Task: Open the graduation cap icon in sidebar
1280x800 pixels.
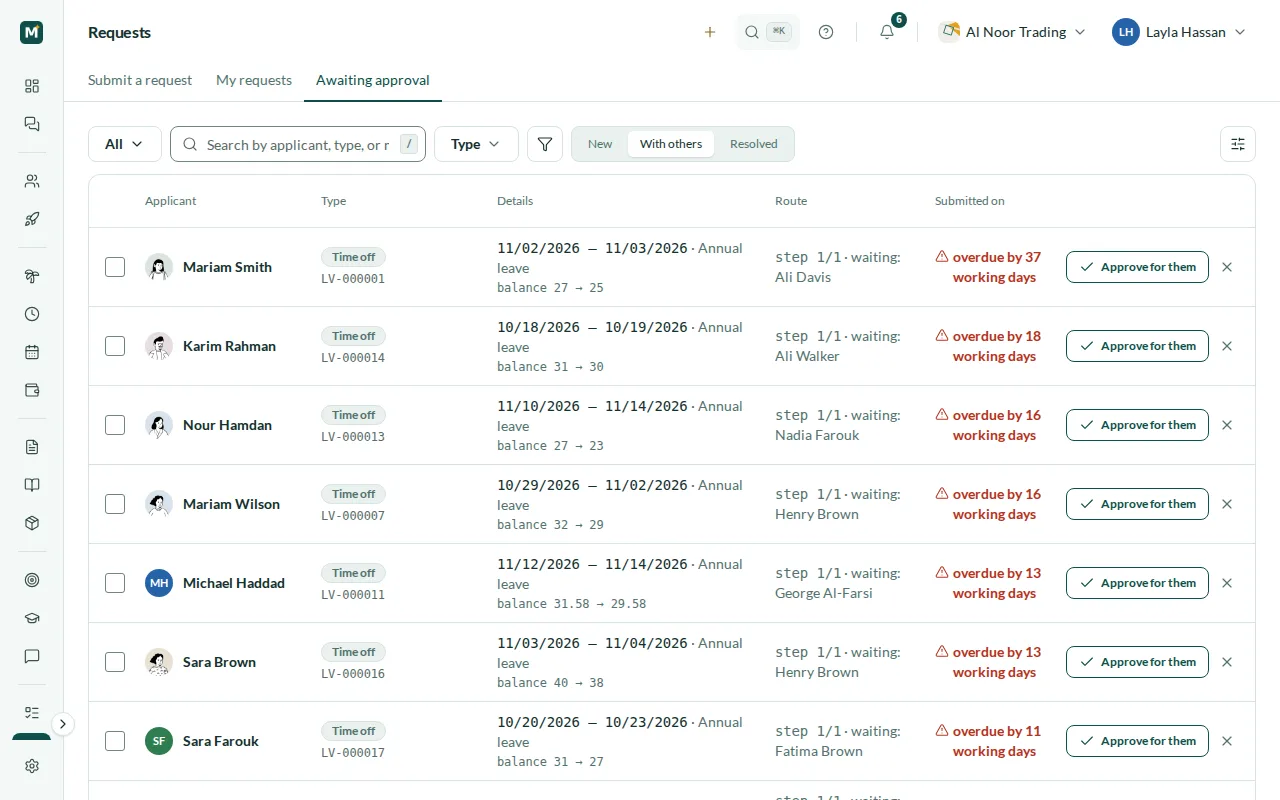Action: (32, 618)
